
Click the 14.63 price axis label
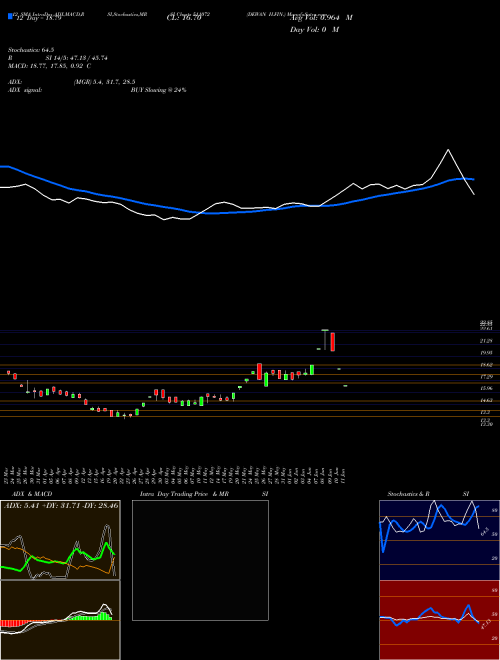point(486,401)
